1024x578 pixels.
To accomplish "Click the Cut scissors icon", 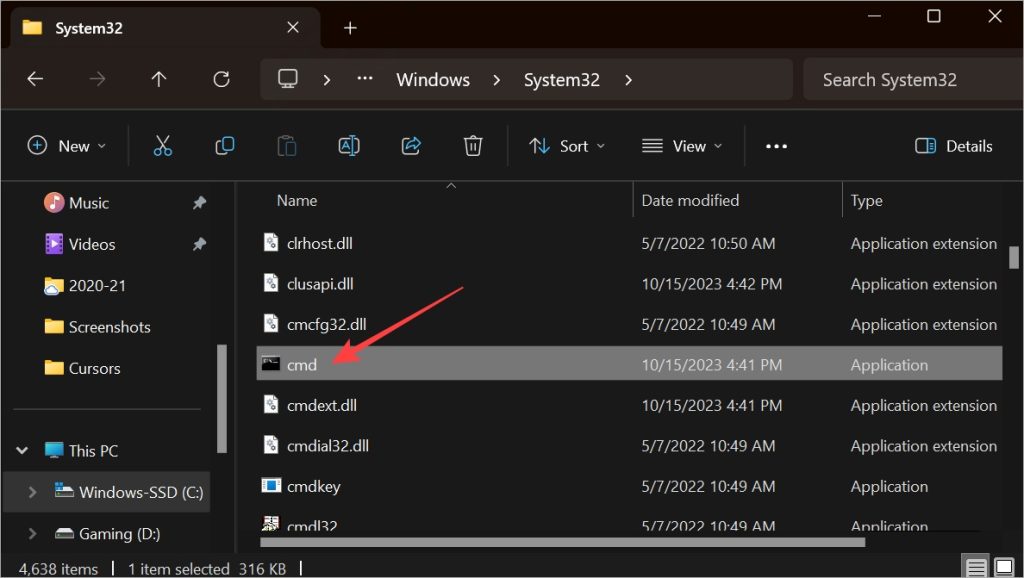I will tap(162, 146).
